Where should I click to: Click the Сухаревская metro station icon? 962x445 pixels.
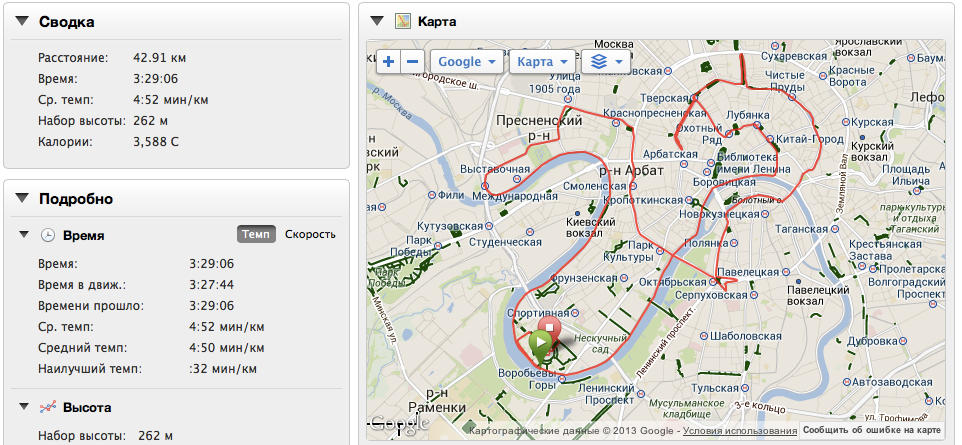pos(775,45)
